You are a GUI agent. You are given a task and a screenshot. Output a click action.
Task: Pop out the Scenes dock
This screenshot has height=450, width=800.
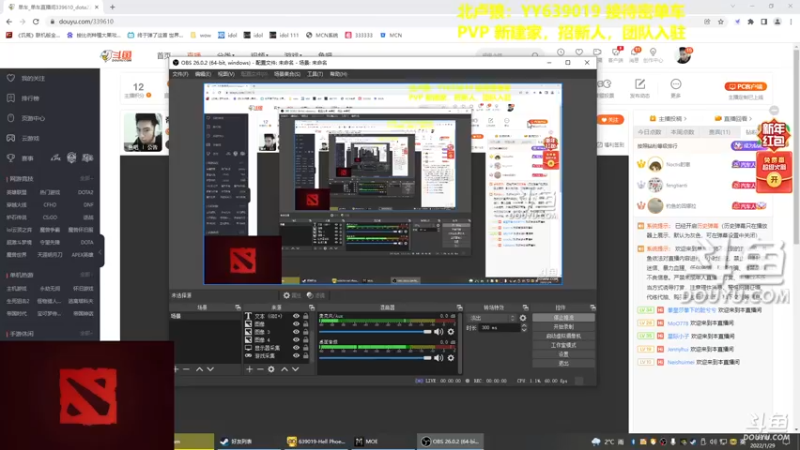238,308
